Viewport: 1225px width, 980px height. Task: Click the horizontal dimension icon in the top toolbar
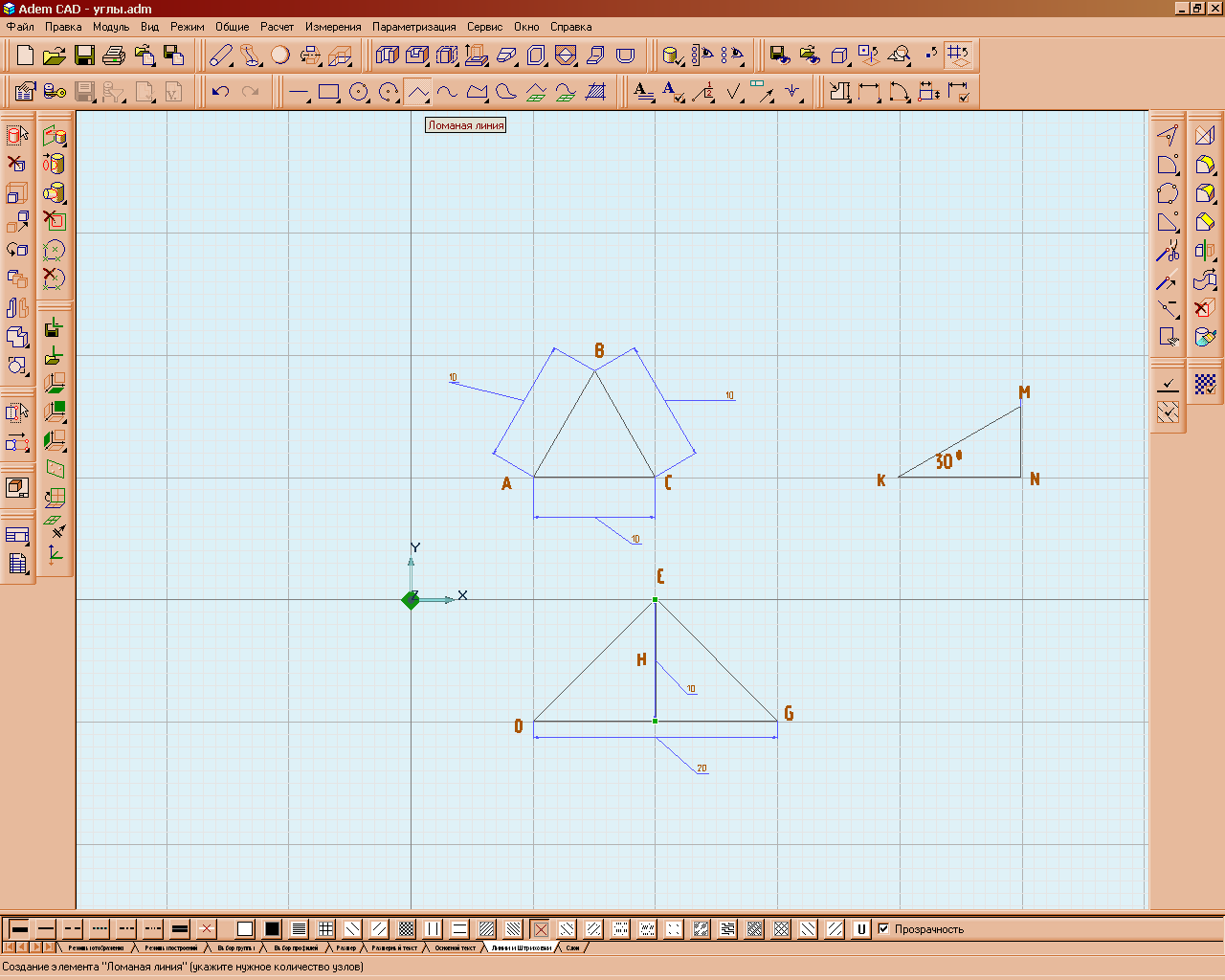(869, 92)
